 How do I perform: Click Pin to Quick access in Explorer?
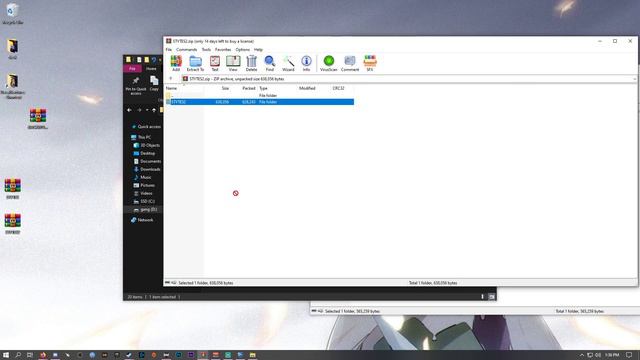coord(136,86)
